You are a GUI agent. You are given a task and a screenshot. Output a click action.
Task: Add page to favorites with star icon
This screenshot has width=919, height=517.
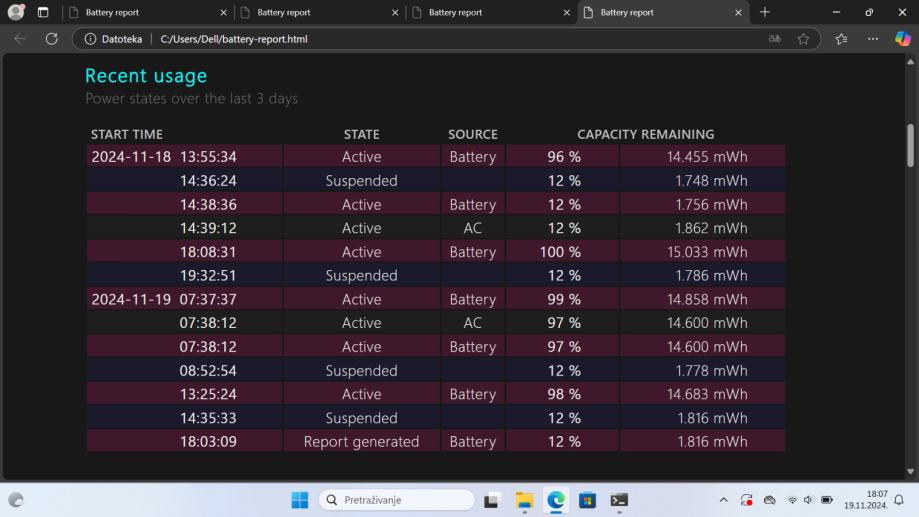pos(803,39)
